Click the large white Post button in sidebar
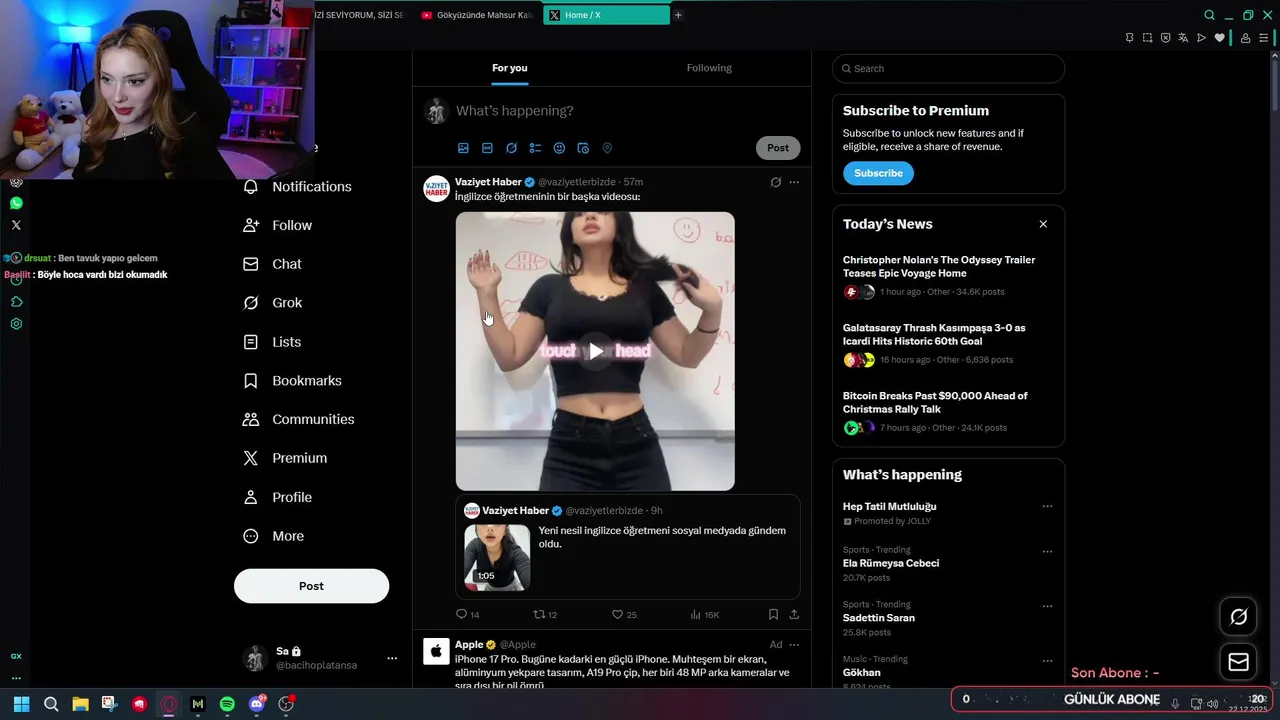The height and width of the screenshot is (720, 1280). 311,586
